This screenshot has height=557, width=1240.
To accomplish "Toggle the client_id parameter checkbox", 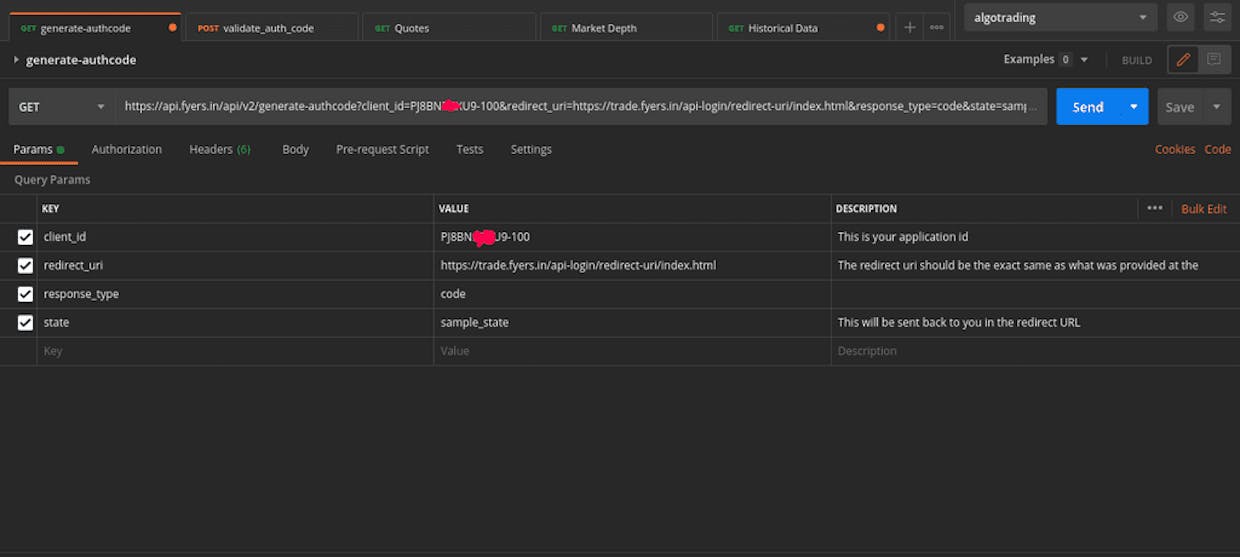I will 25,237.
